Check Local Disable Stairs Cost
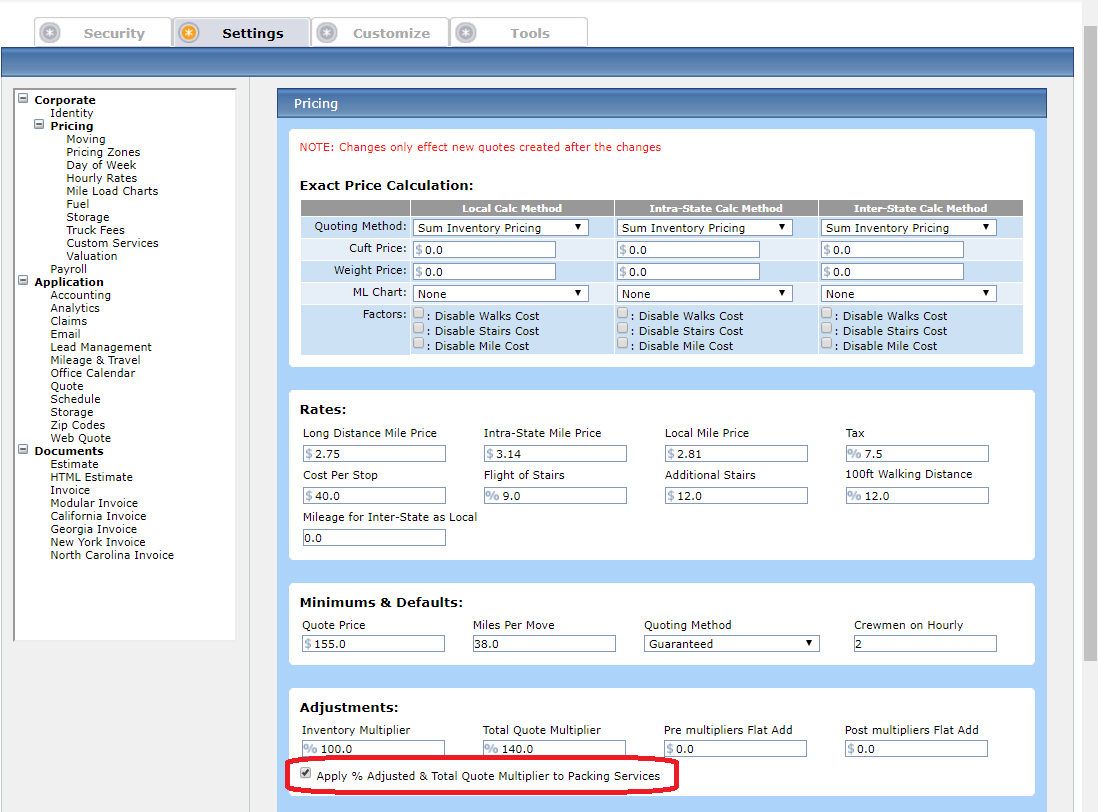The height and width of the screenshot is (812, 1098). click(419, 328)
